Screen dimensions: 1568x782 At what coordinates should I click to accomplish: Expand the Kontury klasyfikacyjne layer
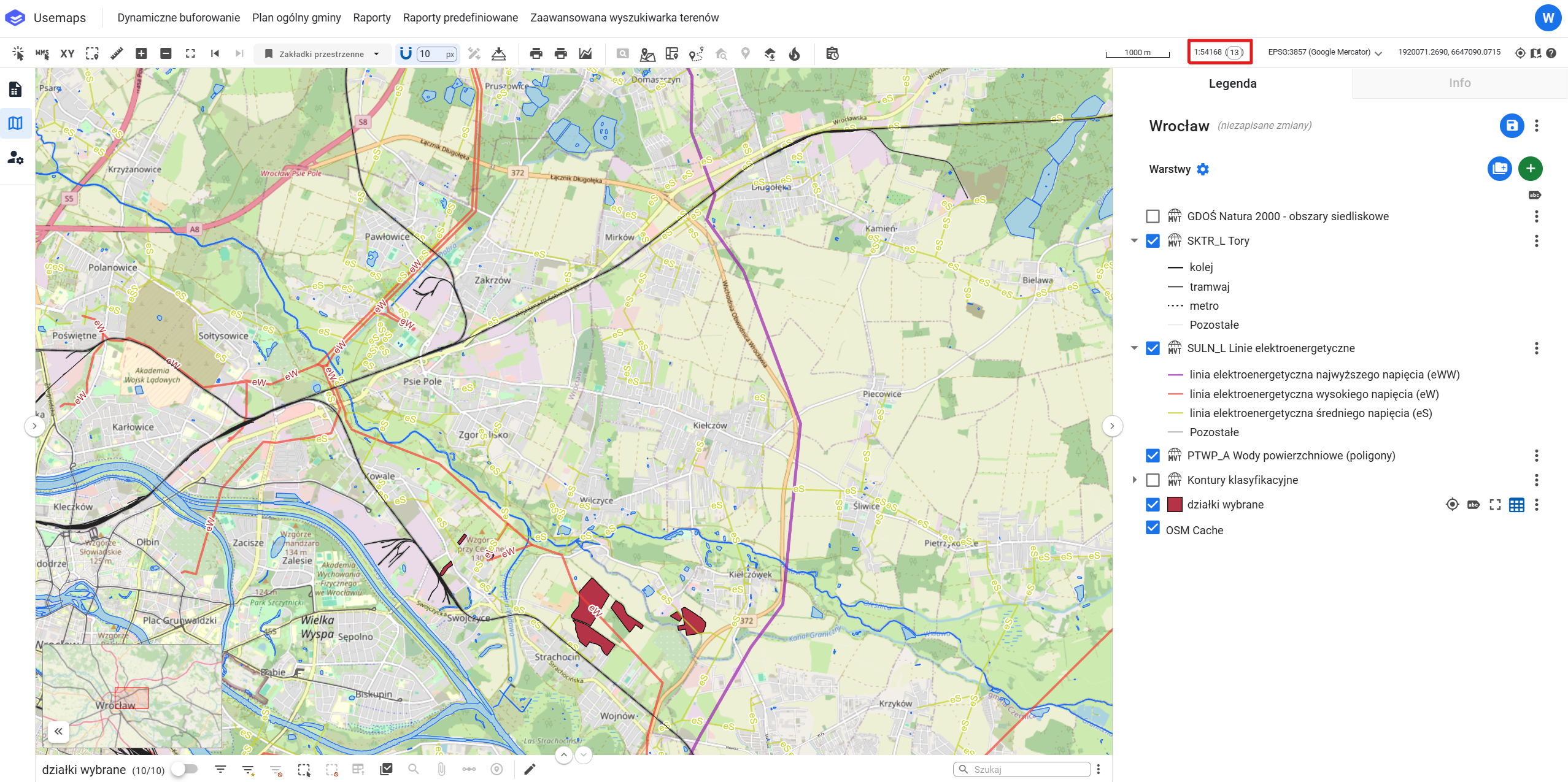click(1134, 480)
